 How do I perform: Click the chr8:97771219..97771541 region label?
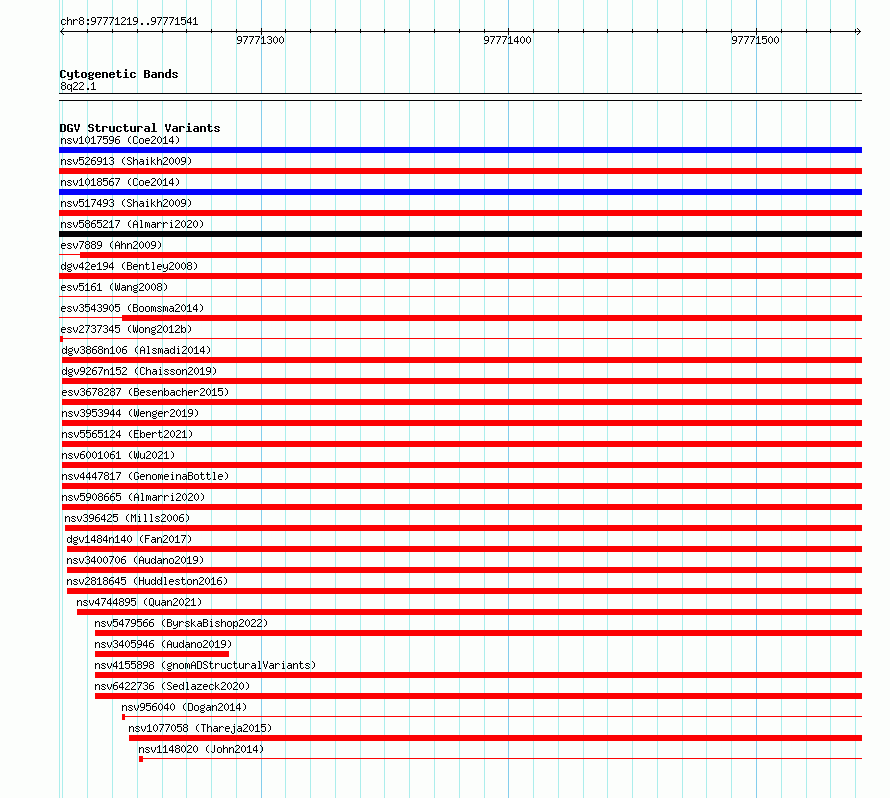[x=129, y=22]
